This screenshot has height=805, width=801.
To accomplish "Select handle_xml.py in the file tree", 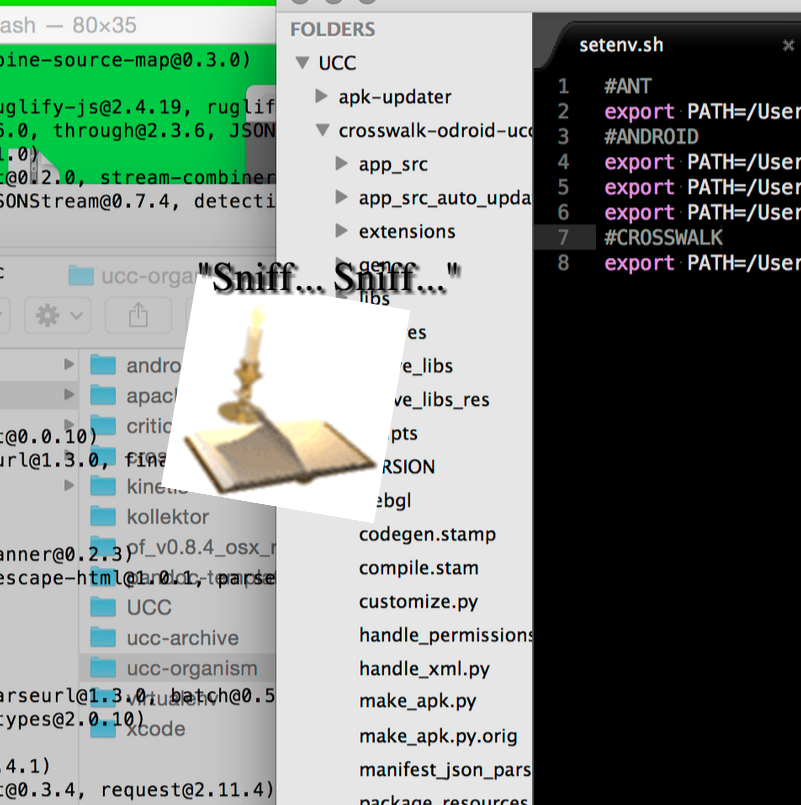I will click(x=424, y=668).
